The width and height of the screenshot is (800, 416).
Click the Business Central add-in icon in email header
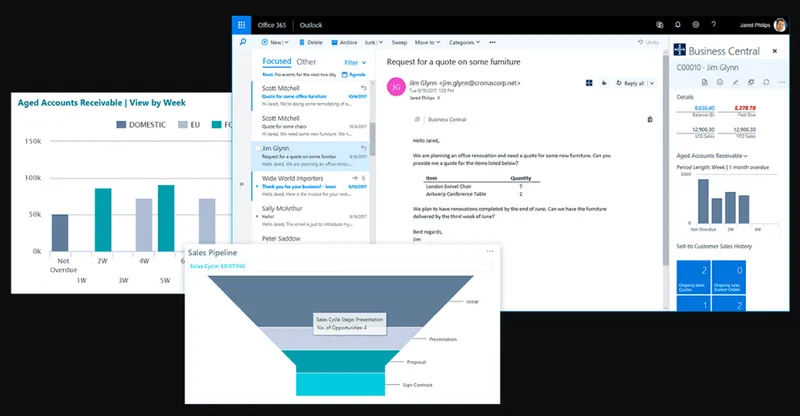(589, 83)
